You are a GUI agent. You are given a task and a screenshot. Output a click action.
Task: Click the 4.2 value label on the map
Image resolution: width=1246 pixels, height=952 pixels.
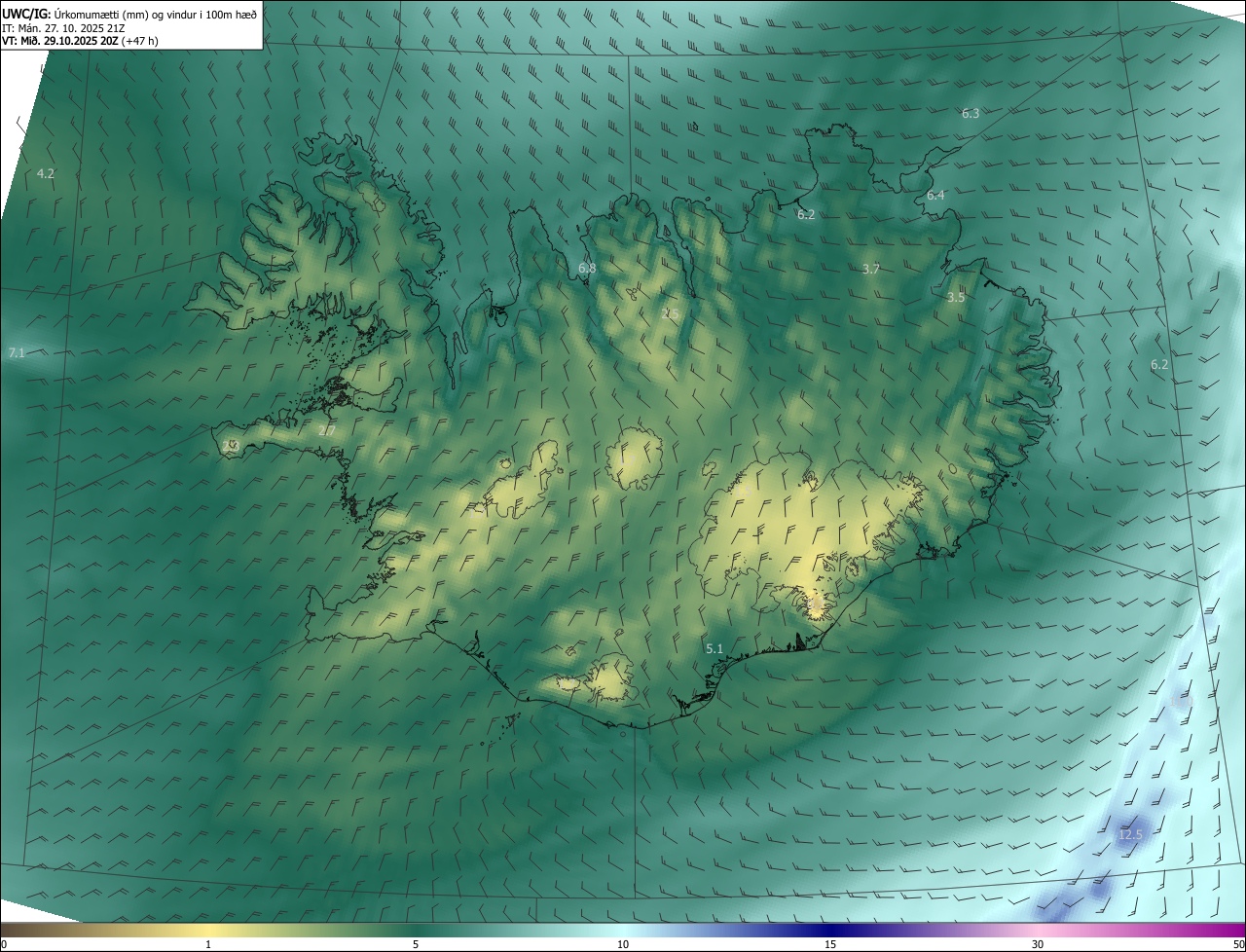tap(46, 173)
